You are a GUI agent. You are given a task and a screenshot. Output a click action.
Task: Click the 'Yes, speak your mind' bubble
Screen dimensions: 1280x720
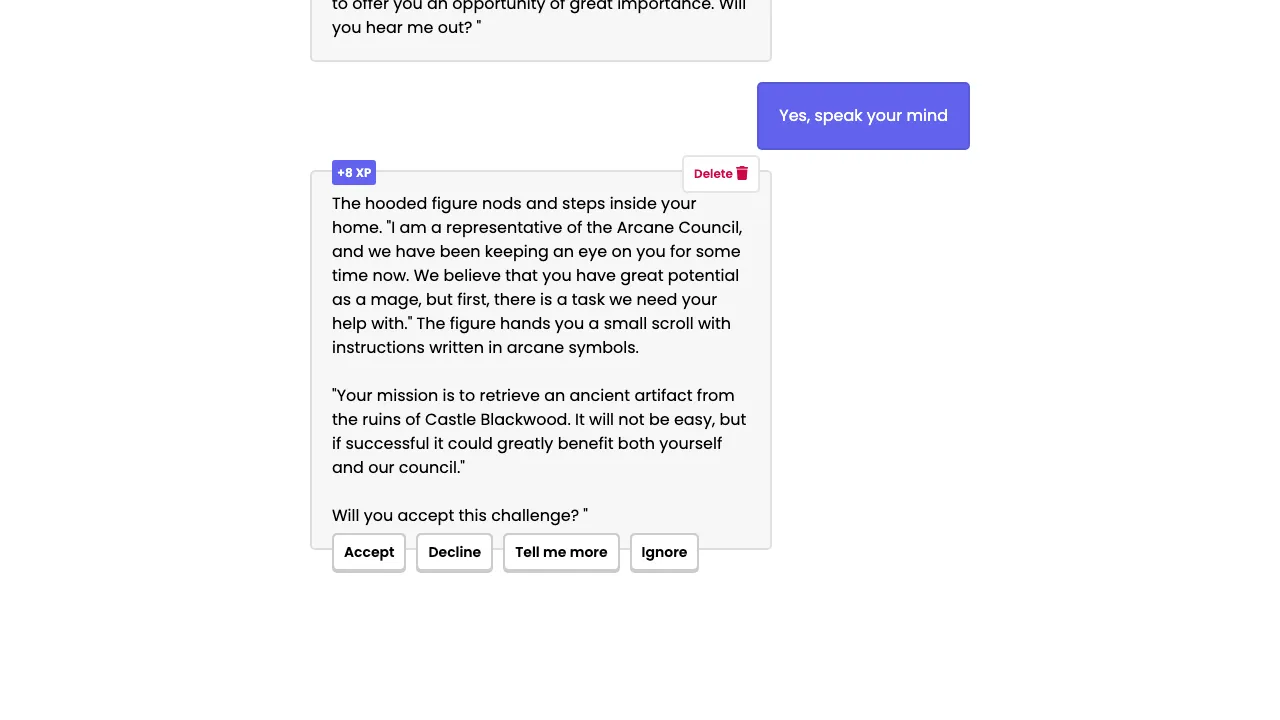point(863,116)
